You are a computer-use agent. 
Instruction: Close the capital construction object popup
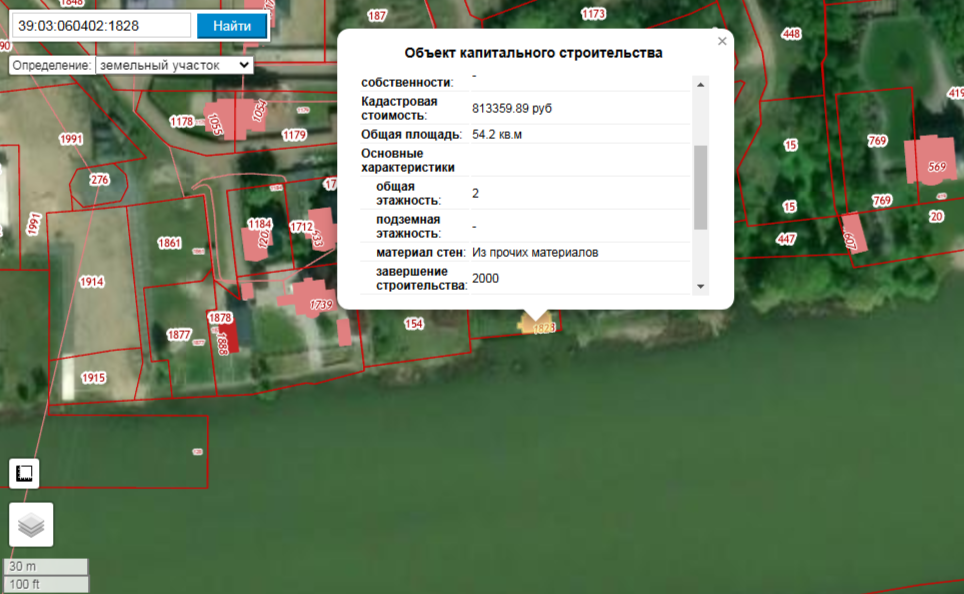click(722, 41)
